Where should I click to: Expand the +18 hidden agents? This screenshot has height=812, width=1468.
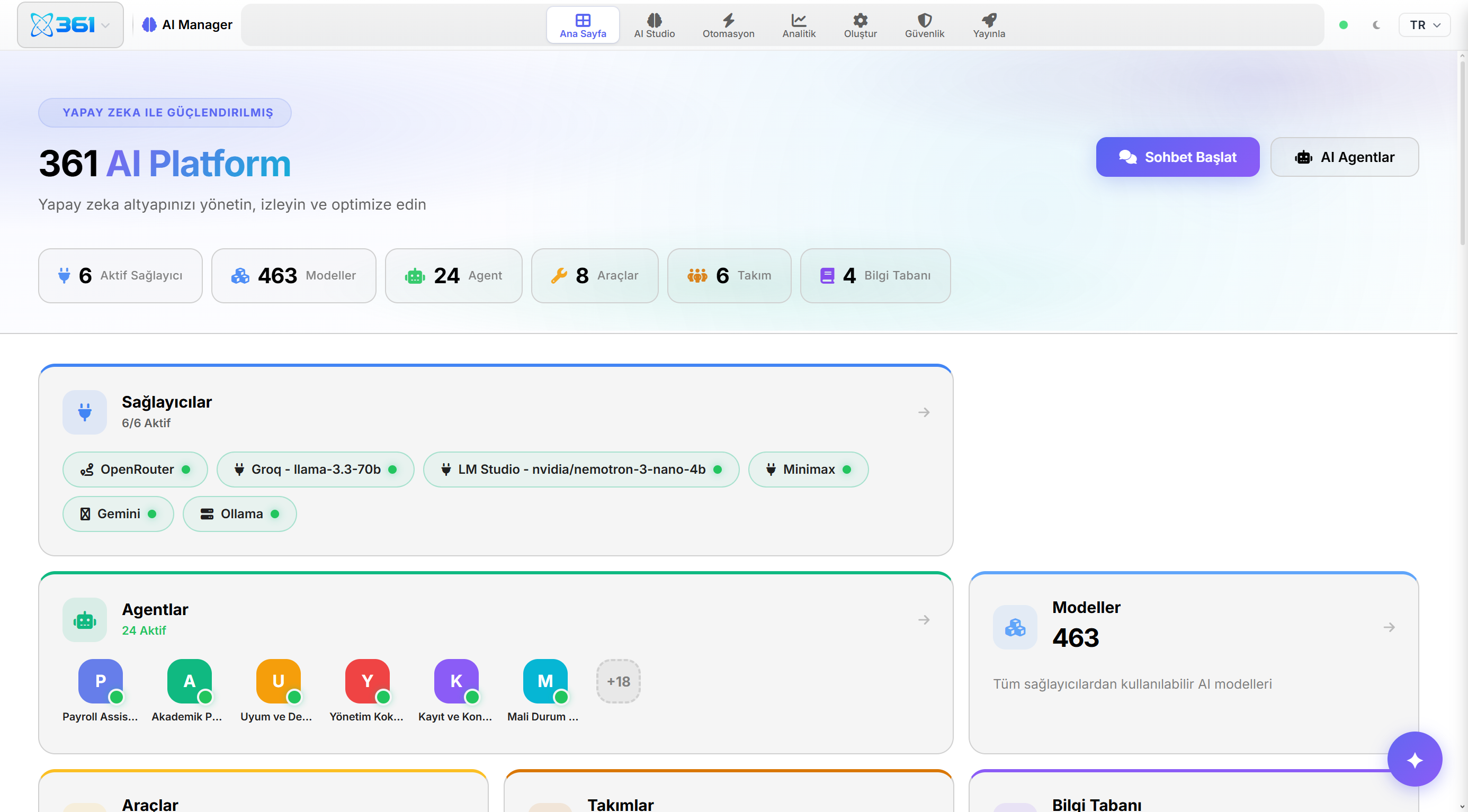pos(619,681)
